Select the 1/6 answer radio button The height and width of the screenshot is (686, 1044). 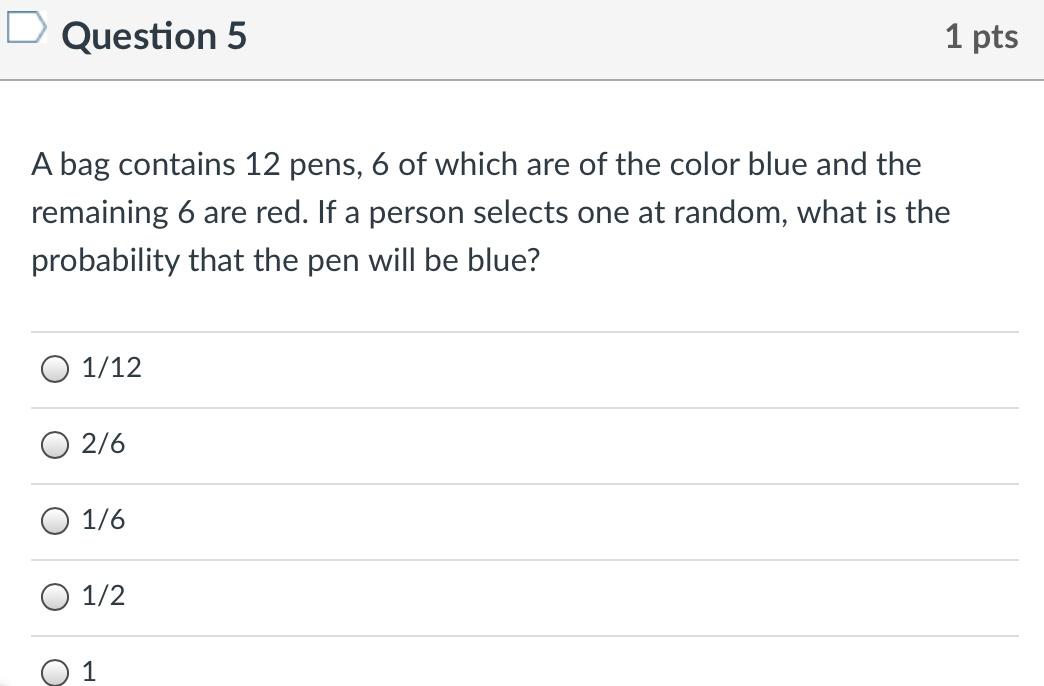(54, 520)
